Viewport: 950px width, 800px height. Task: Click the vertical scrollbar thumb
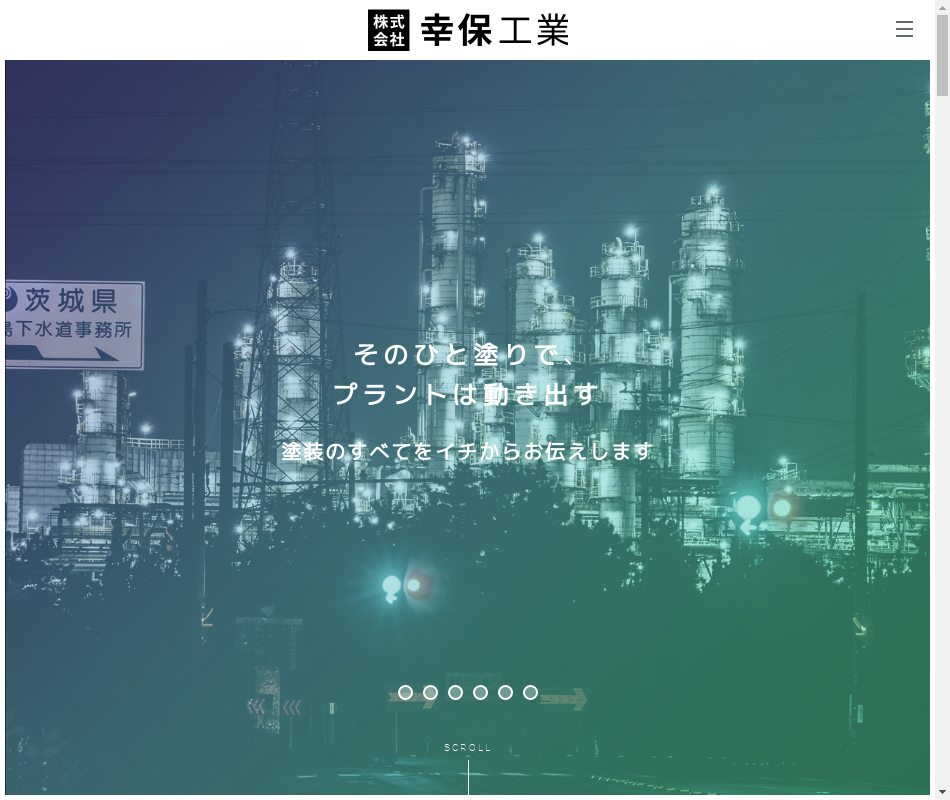(x=942, y=58)
